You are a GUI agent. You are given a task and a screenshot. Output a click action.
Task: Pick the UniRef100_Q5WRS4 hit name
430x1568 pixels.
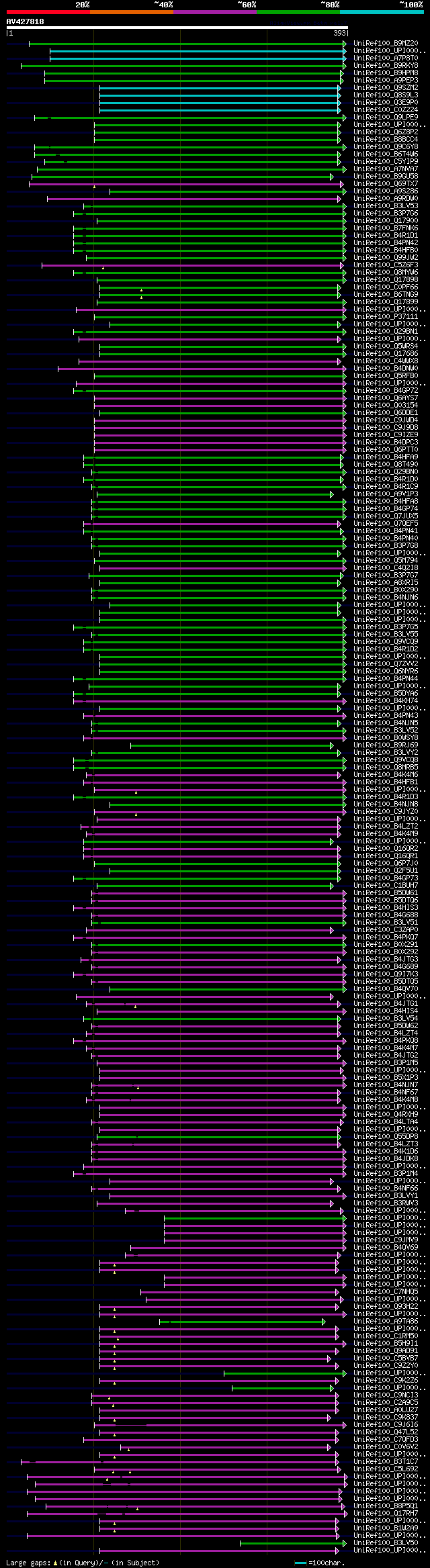(x=386, y=347)
